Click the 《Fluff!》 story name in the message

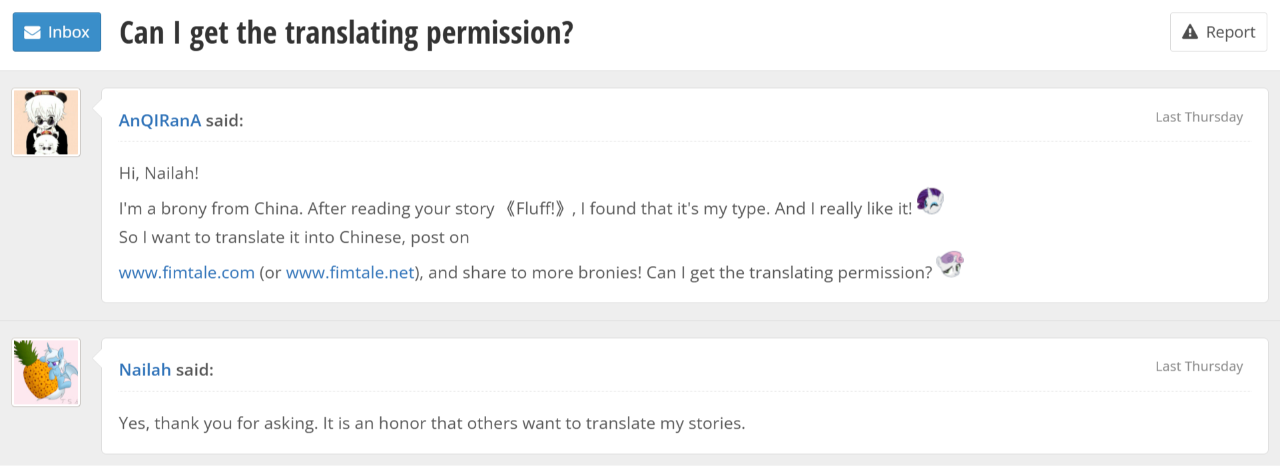point(535,208)
